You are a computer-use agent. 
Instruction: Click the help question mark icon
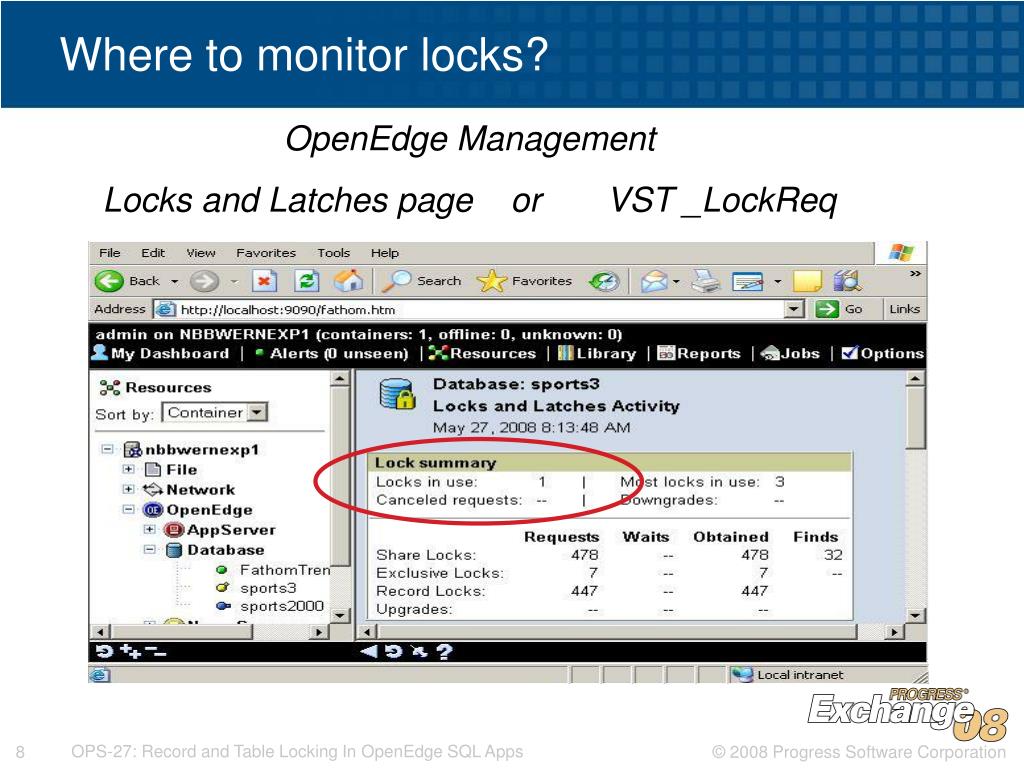point(444,651)
